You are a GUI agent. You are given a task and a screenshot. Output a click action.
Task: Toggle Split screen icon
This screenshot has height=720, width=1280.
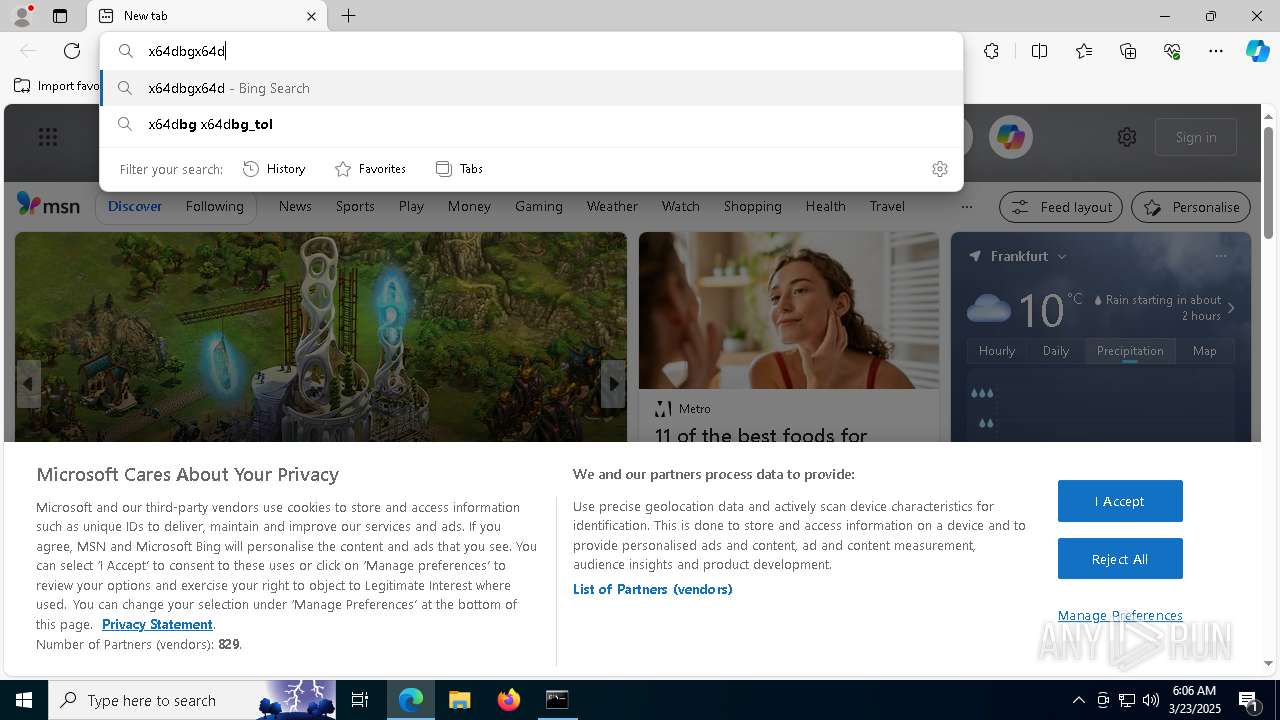1039,51
